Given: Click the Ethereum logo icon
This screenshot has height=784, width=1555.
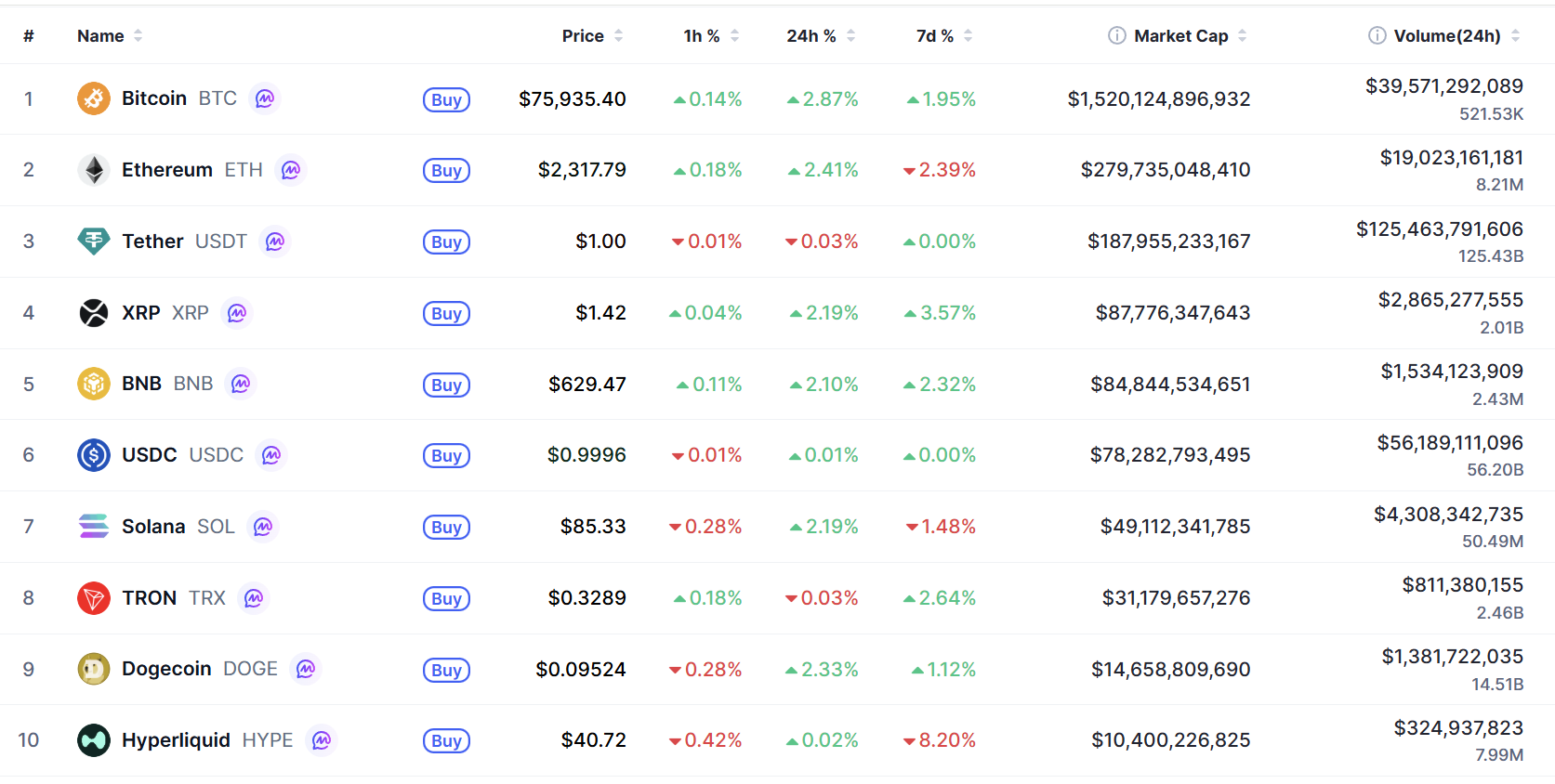Looking at the screenshot, I should (94, 170).
